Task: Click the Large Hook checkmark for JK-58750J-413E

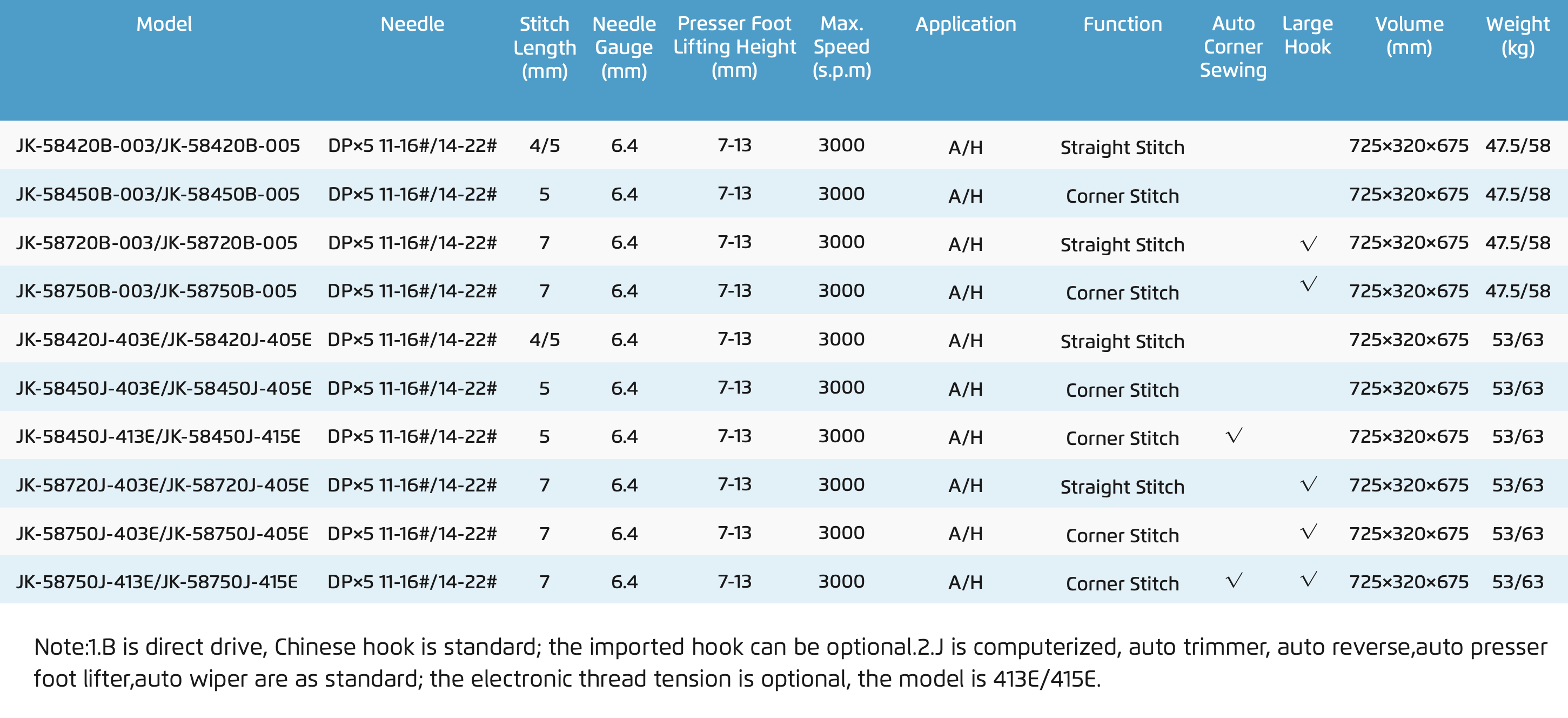Action: 1308,579
